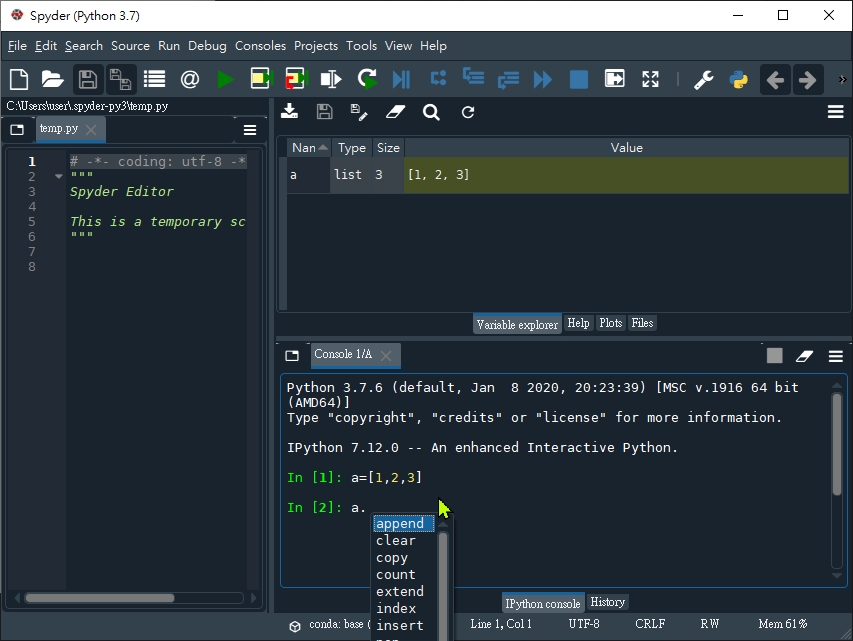Import data in Variable explorer

[x=289, y=112]
